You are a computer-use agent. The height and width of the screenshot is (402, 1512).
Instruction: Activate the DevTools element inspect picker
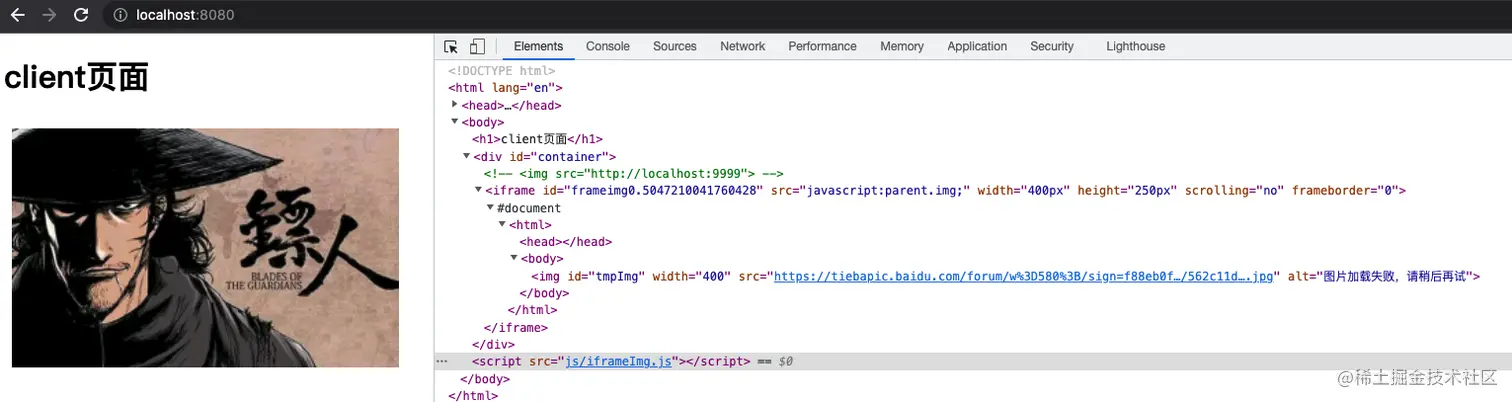tap(451, 46)
